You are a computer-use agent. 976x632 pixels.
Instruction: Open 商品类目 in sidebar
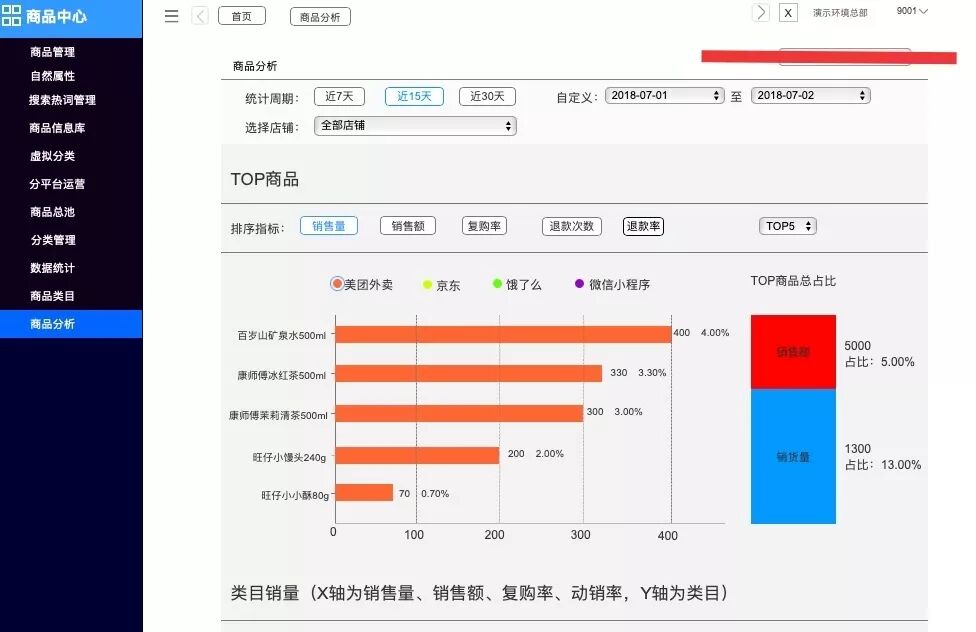coord(52,296)
